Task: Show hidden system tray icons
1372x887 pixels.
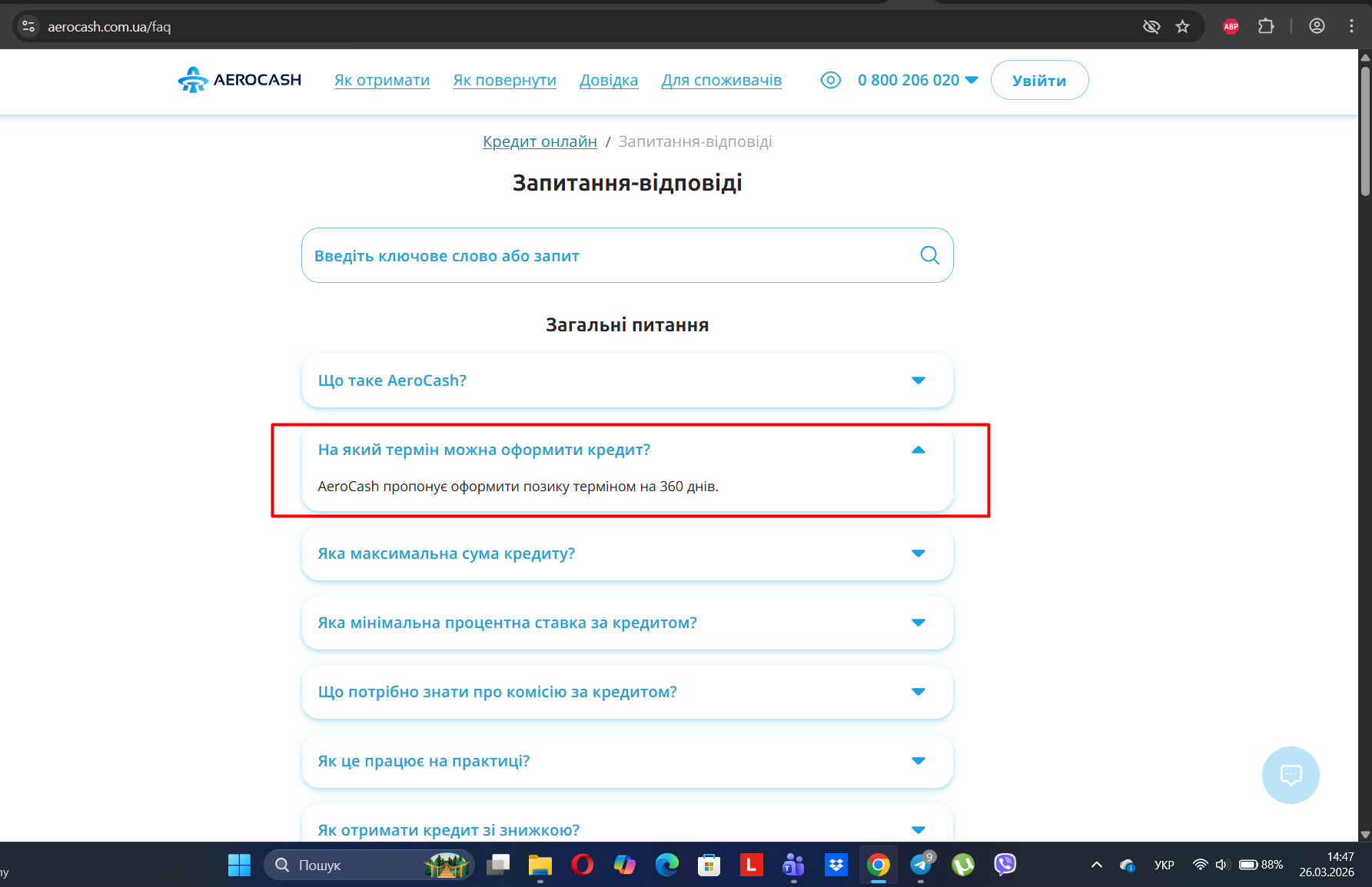Action: [1097, 865]
